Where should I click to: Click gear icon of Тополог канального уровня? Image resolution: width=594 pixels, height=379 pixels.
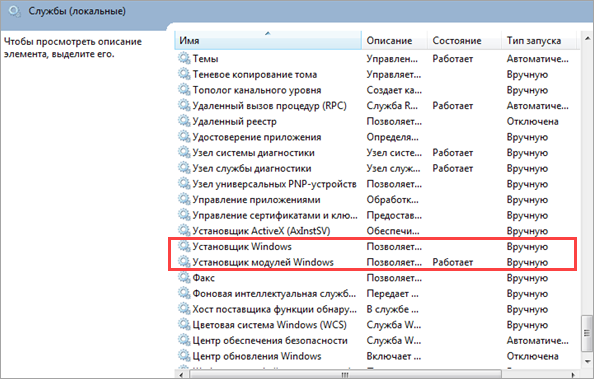tap(184, 90)
